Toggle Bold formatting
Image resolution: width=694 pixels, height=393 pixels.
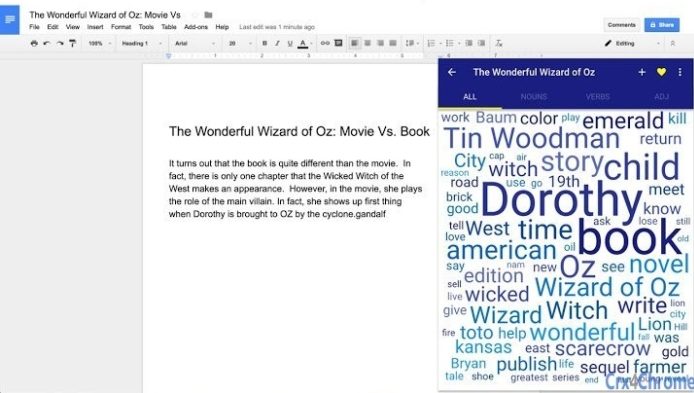(x=265, y=43)
